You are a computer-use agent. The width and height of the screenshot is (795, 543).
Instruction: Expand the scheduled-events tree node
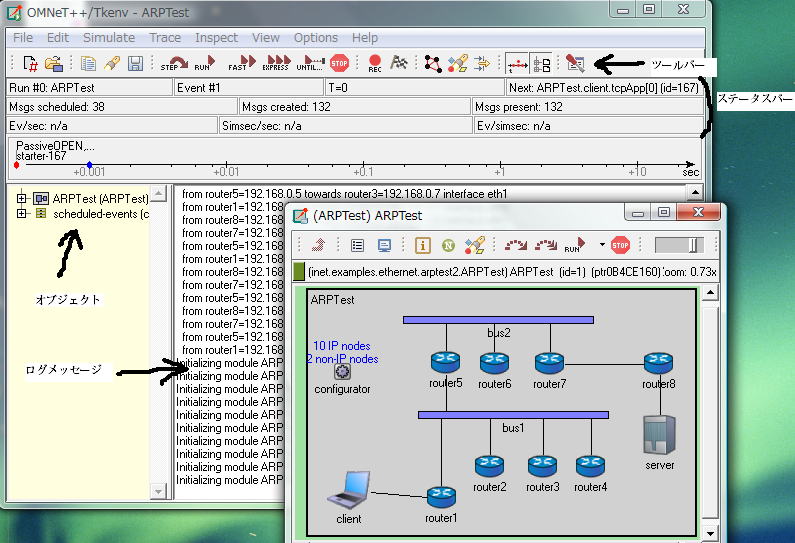[21, 213]
